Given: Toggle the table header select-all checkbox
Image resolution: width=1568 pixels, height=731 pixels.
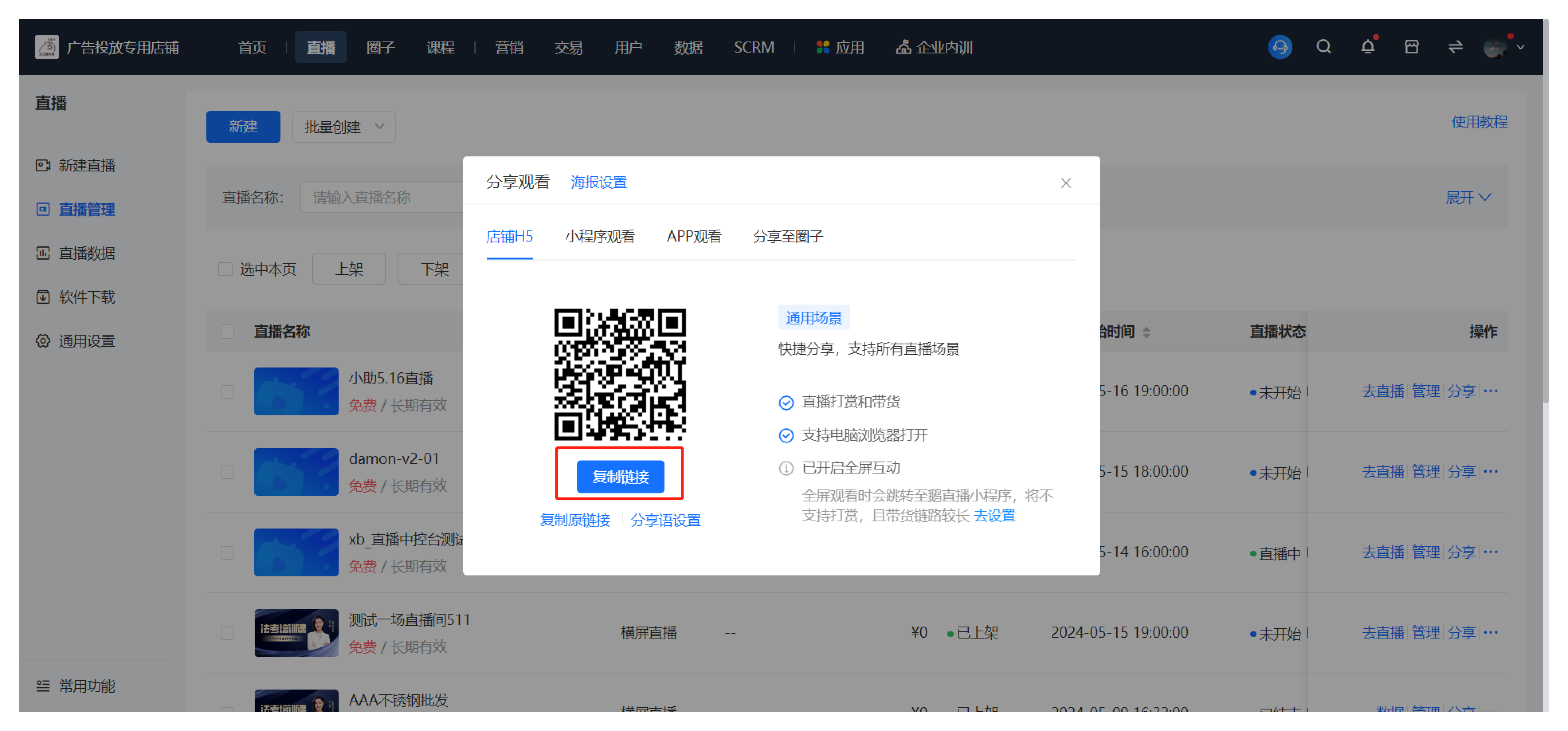Looking at the screenshot, I should click(227, 331).
